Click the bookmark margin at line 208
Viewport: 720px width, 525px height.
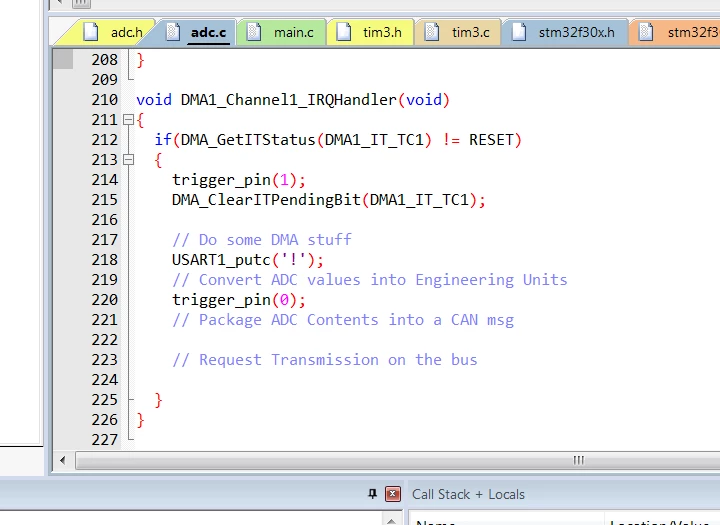(x=63, y=59)
